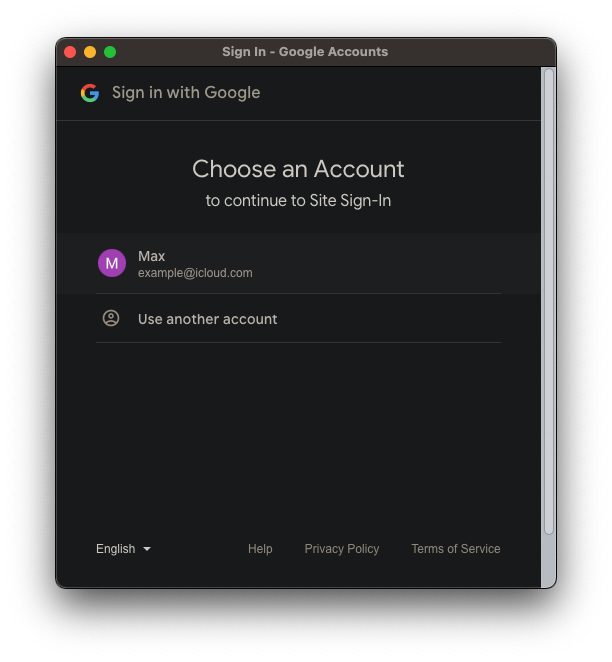This screenshot has height=662, width=612.
Task: Maximize the window with the green button
Action: coord(110,52)
